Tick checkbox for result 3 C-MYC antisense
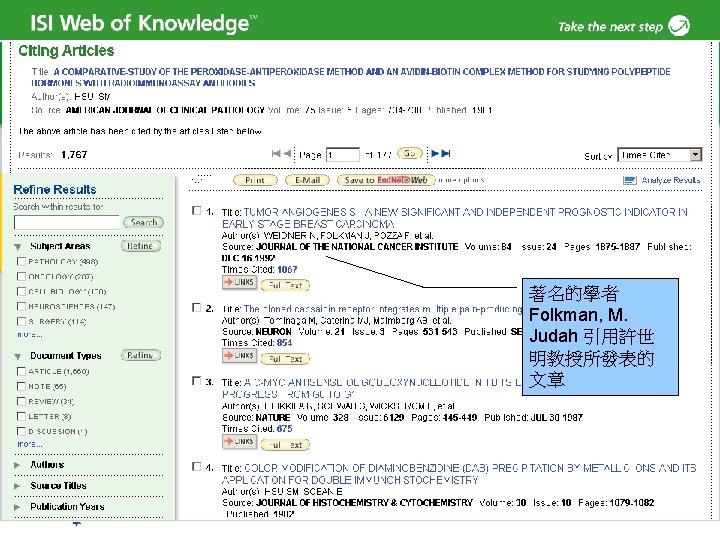This screenshot has height=540, width=720. (197, 381)
